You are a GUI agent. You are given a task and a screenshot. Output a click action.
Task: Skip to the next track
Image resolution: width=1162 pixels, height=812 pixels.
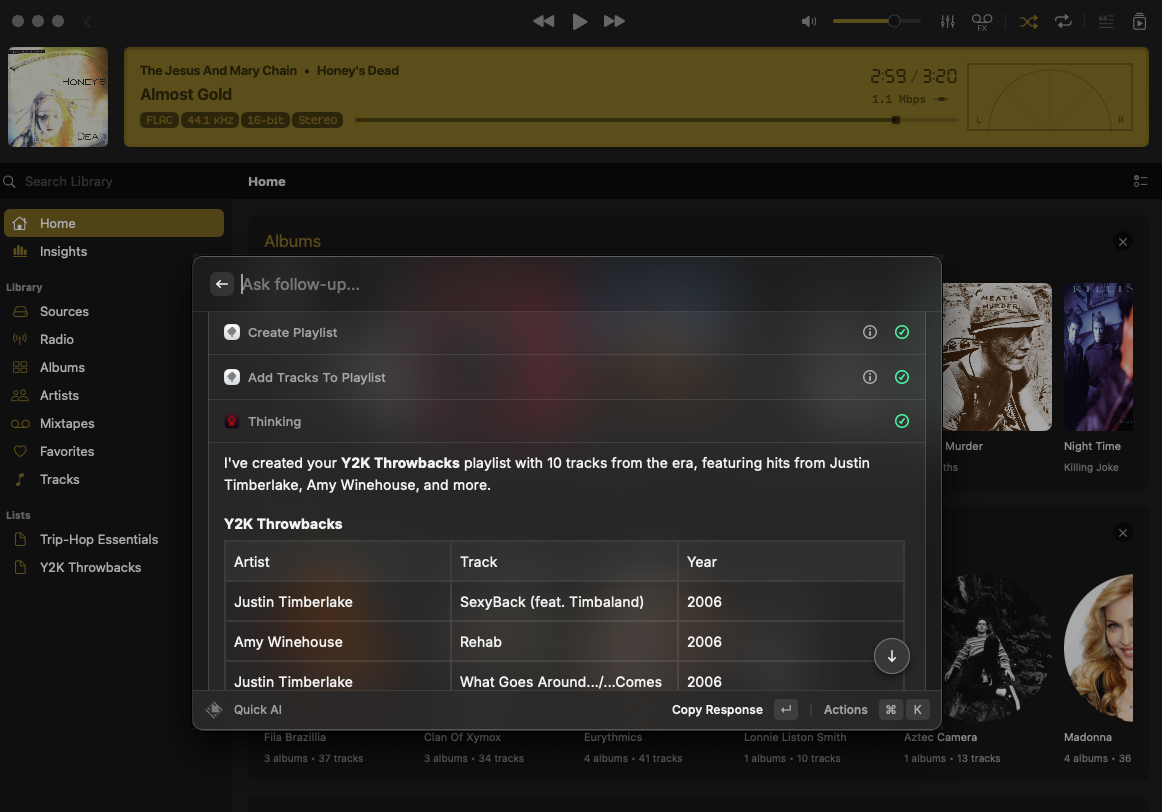[615, 21]
